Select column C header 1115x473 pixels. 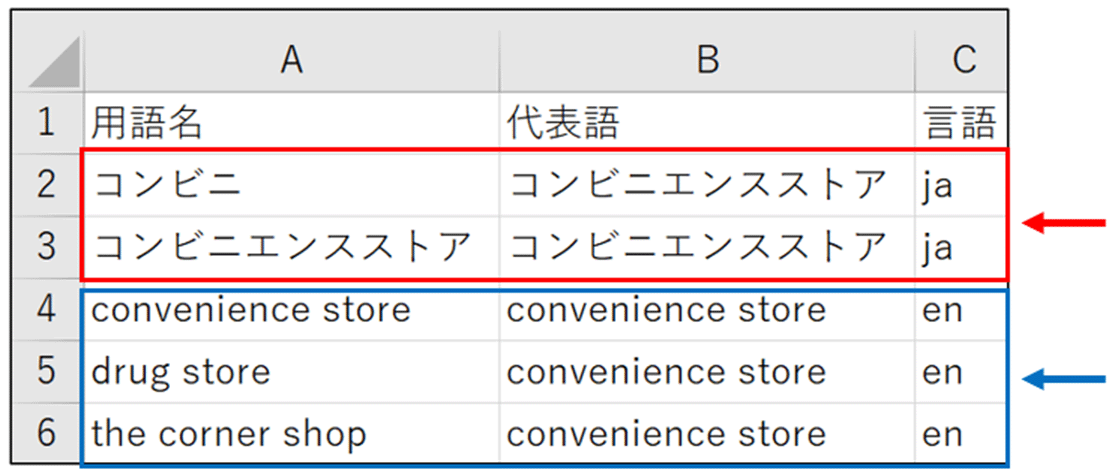(x=962, y=61)
